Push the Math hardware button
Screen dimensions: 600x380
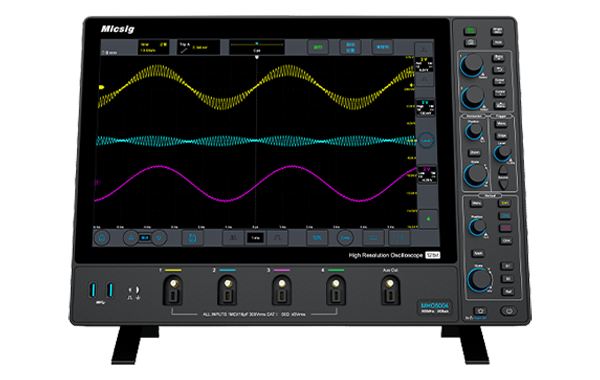(x=478, y=253)
